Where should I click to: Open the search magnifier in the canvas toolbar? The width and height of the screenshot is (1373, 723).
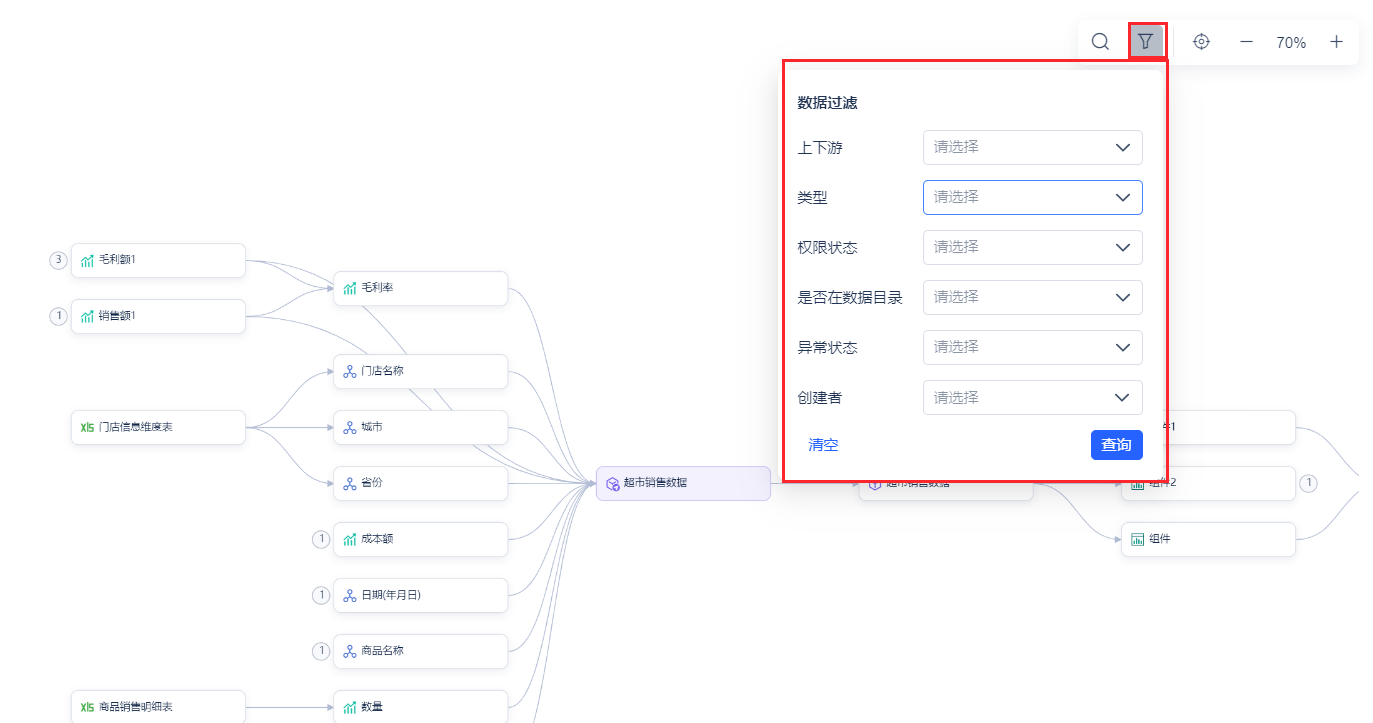pos(1100,42)
